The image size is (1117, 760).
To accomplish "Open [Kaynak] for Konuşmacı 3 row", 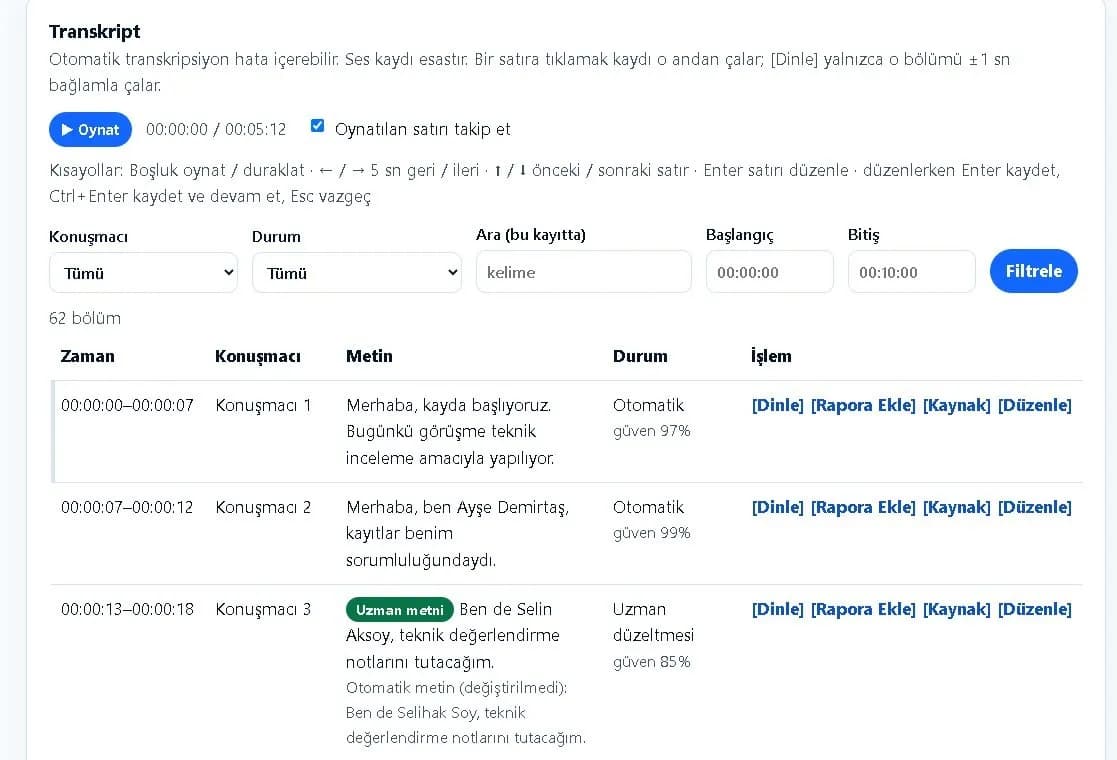I will click(956, 609).
